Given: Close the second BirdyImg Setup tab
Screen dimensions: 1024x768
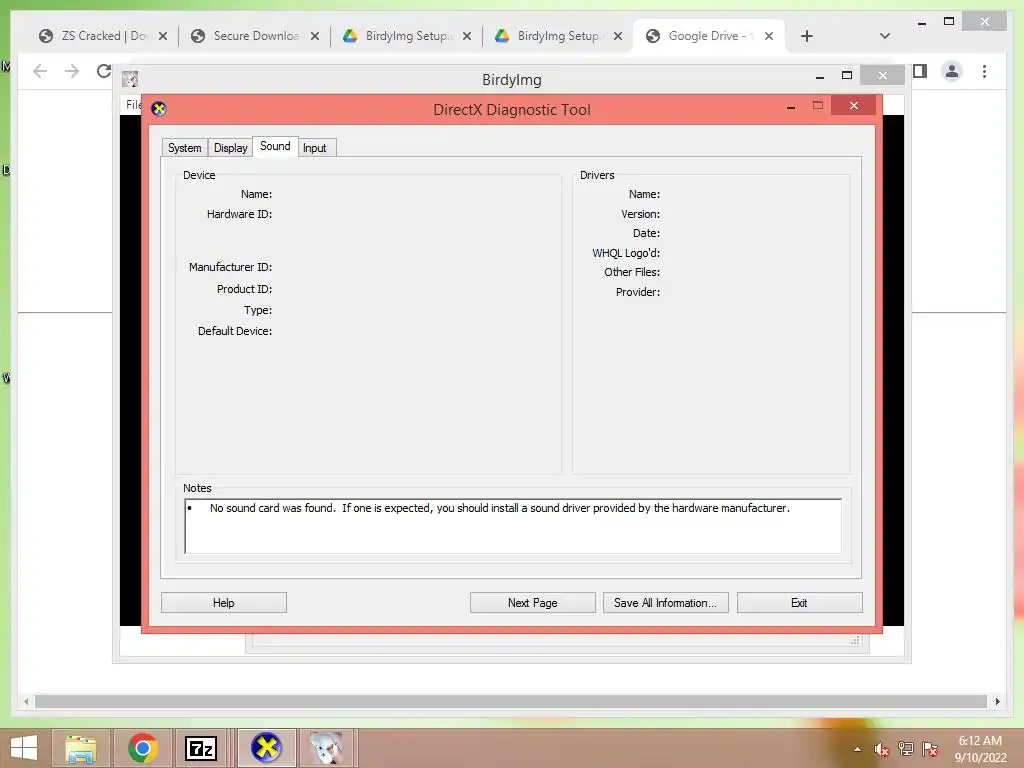Looking at the screenshot, I should click(x=618, y=36).
